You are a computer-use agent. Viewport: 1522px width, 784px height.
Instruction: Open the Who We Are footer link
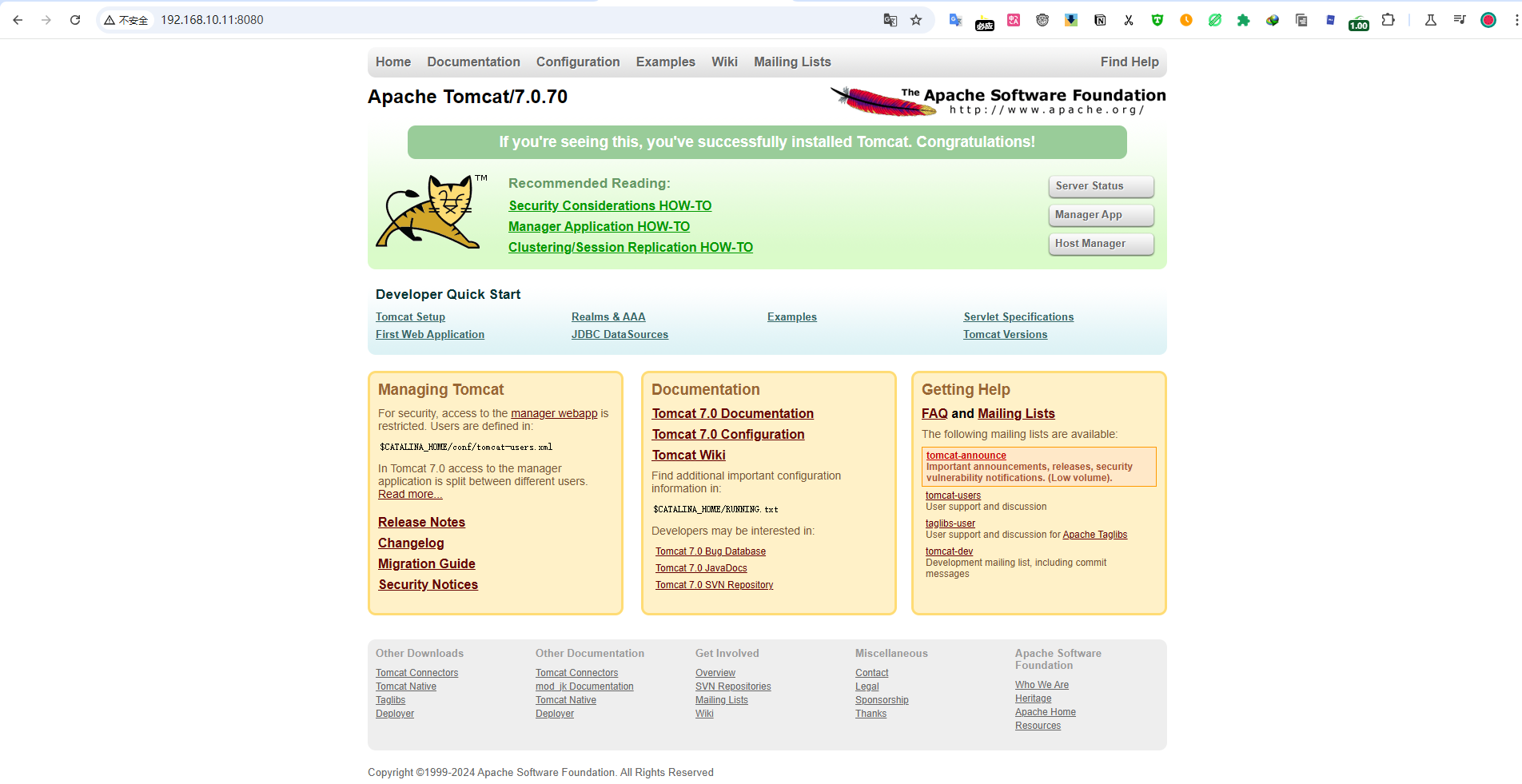point(1042,685)
